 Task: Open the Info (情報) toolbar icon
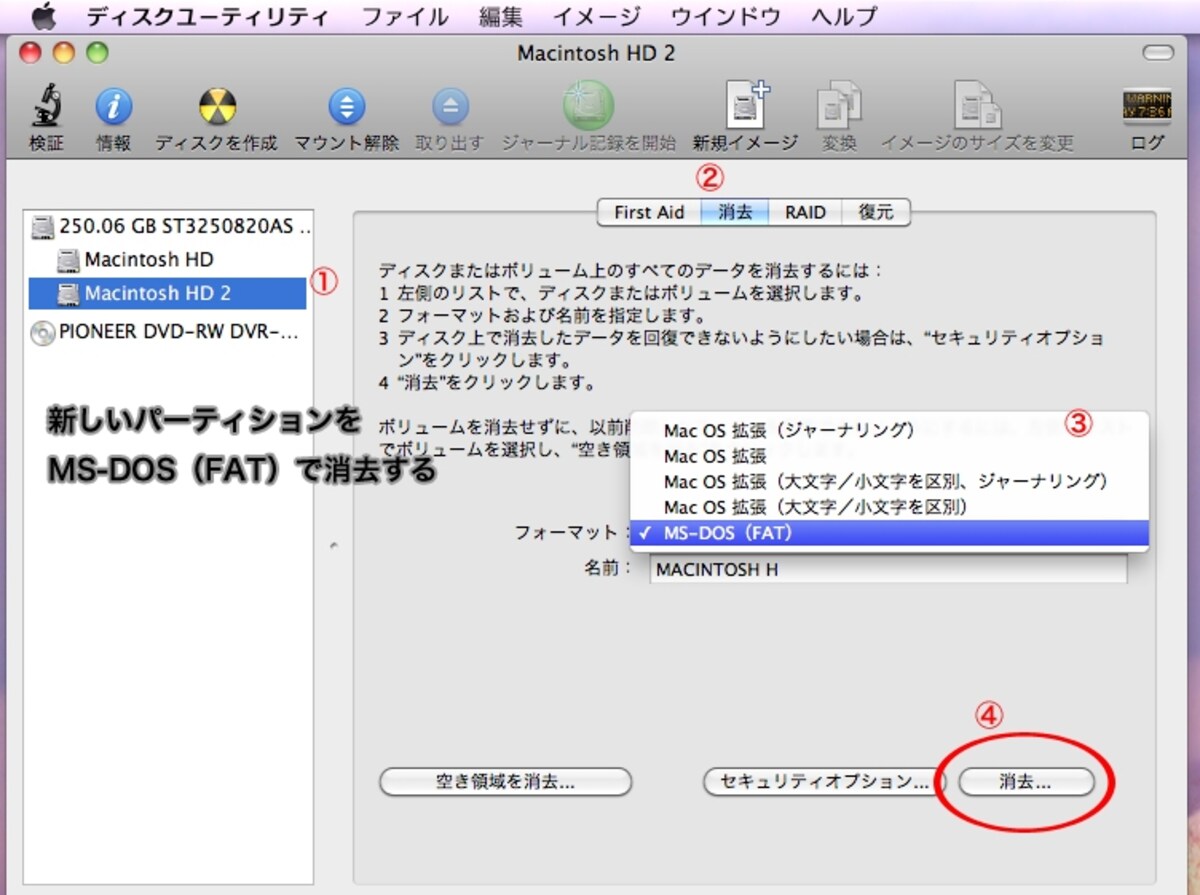point(113,107)
